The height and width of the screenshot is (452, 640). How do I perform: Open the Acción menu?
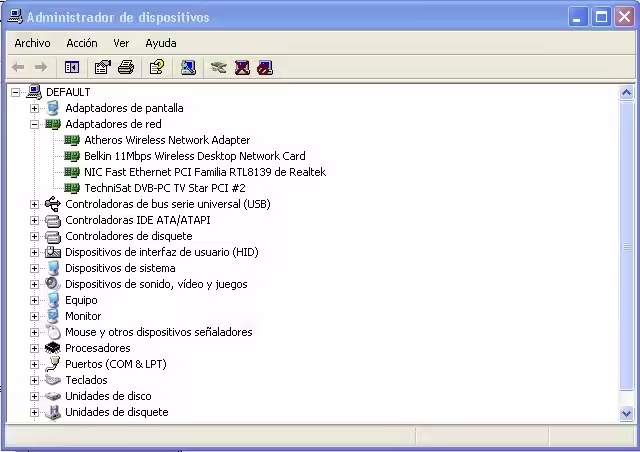point(82,43)
